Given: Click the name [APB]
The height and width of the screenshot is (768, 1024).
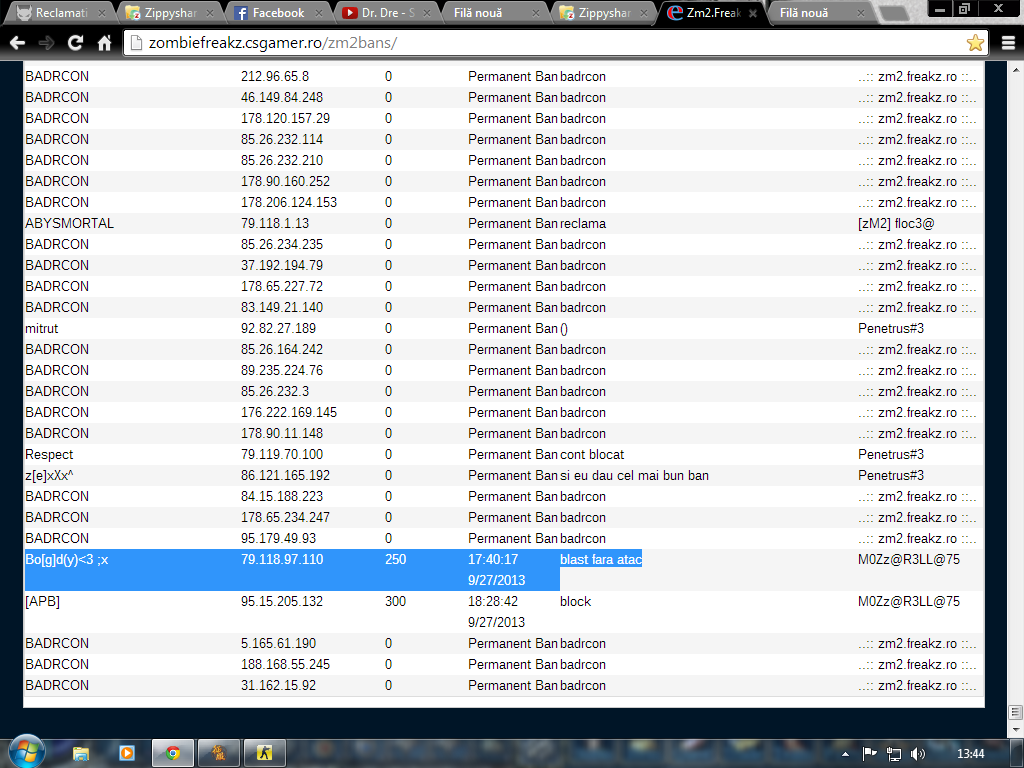Looking at the screenshot, I should 42,601.
